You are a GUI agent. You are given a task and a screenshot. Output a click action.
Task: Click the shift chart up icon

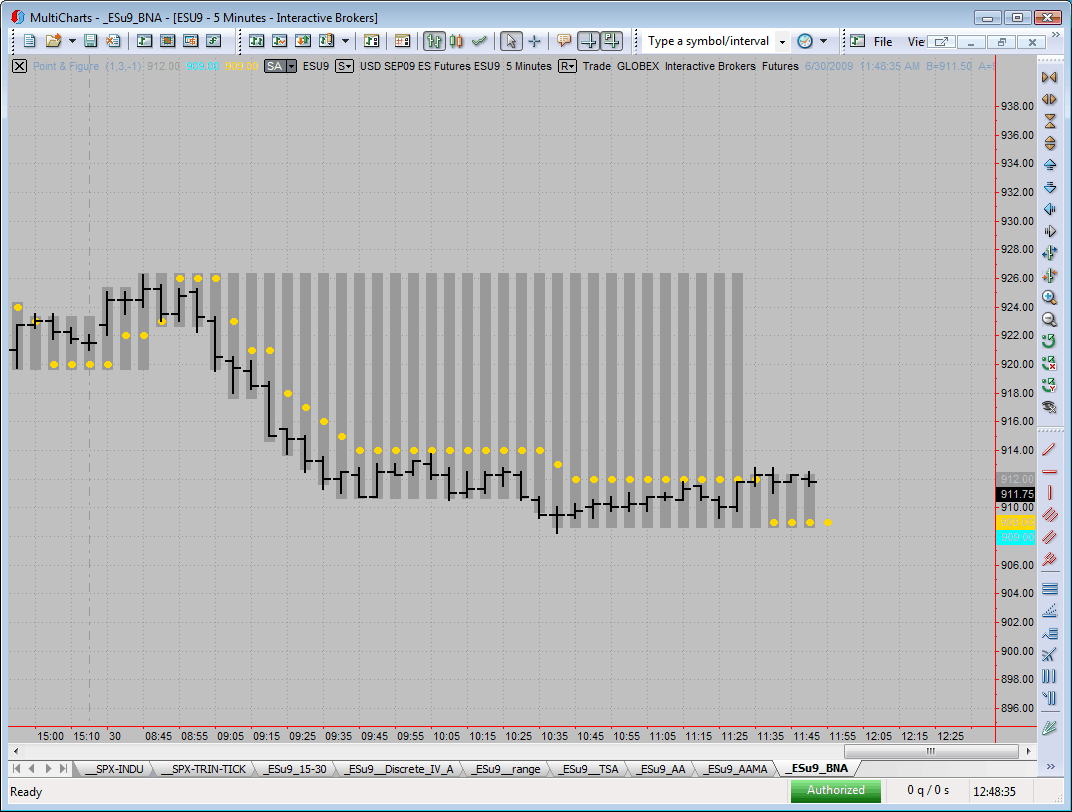pos(1049,165)
